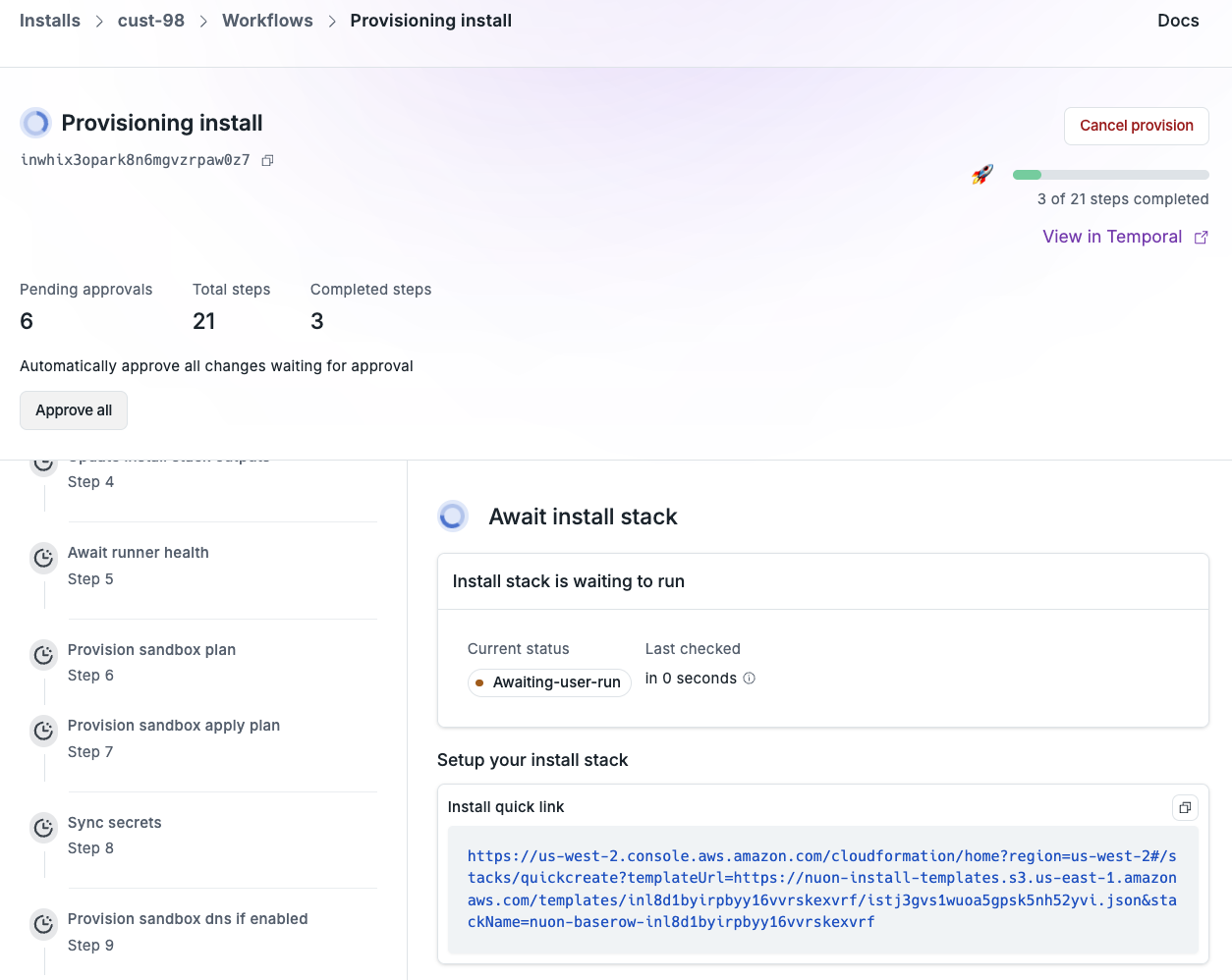Open the cust-98 breadcrumb
This screenshot has height=980, width=1232.
coord(150,20)
